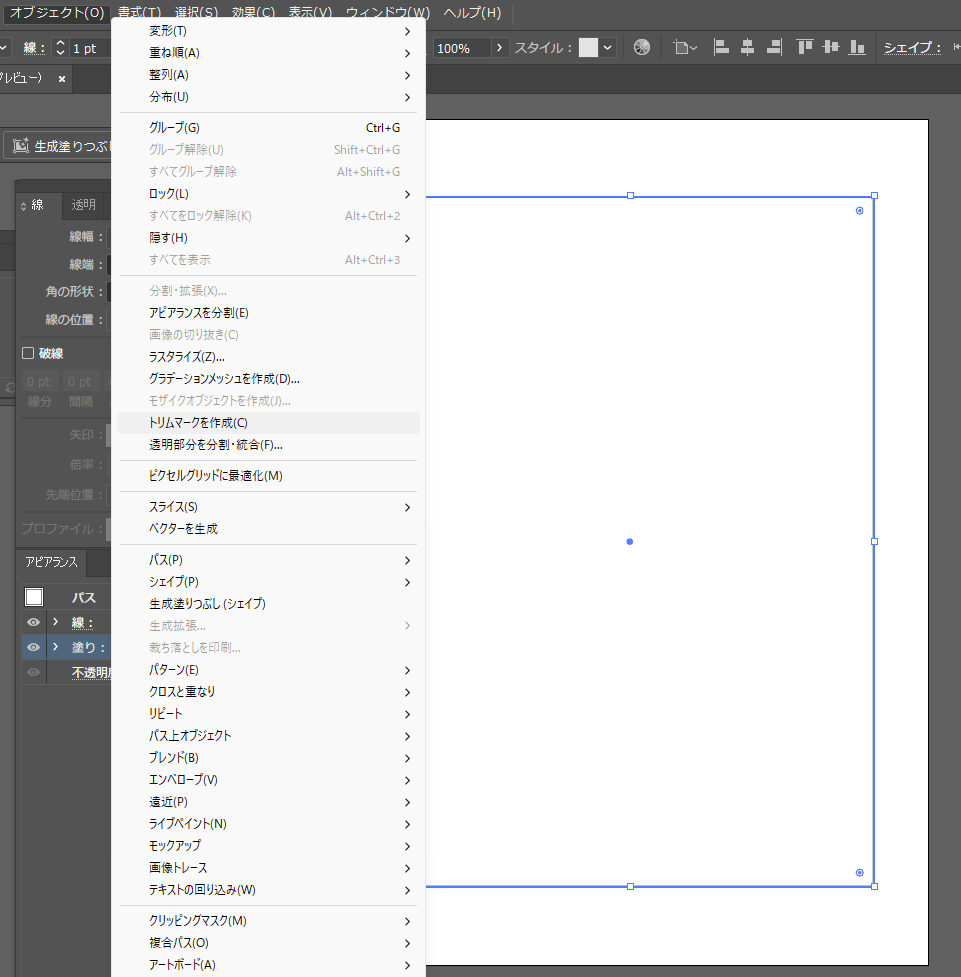Click the シェイプ link in the control bar
The height and width of the screenshot is (977, 961).
point(911,47)
